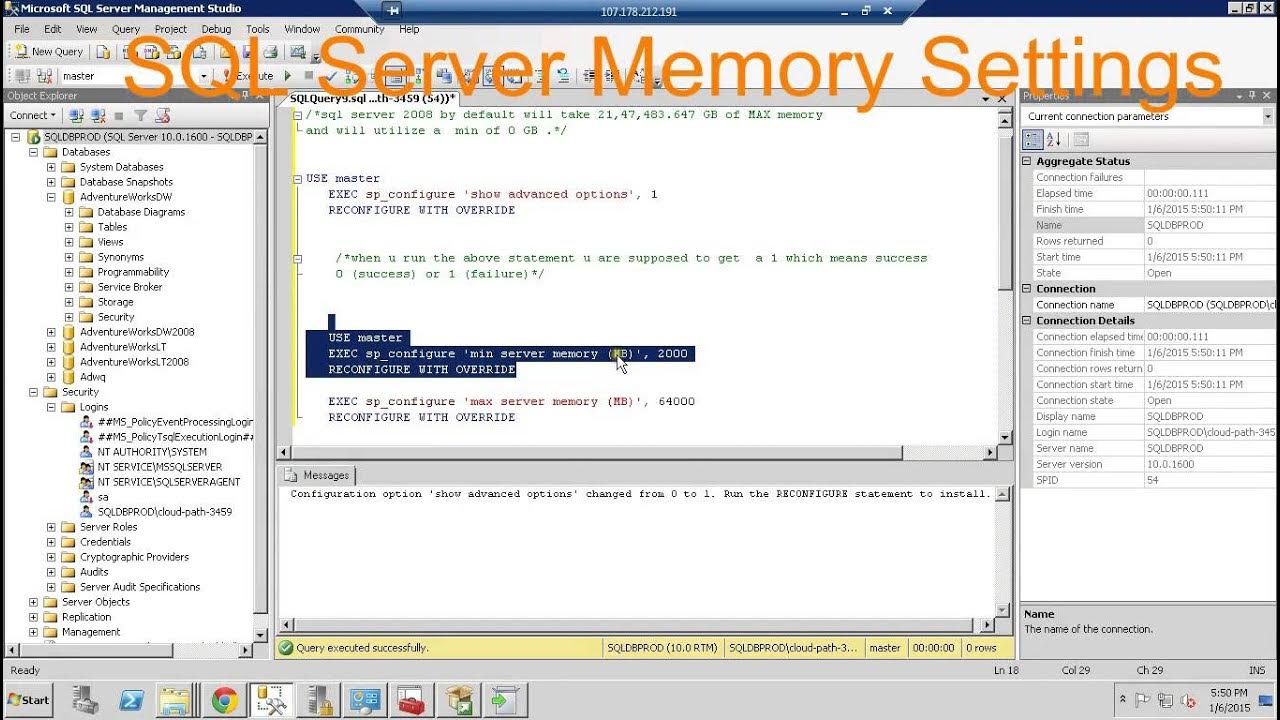The height and width of the screenshot is (720, 1280).
Task: Collapse the Connection Details properties section
Action: [x=1027, y=321]
